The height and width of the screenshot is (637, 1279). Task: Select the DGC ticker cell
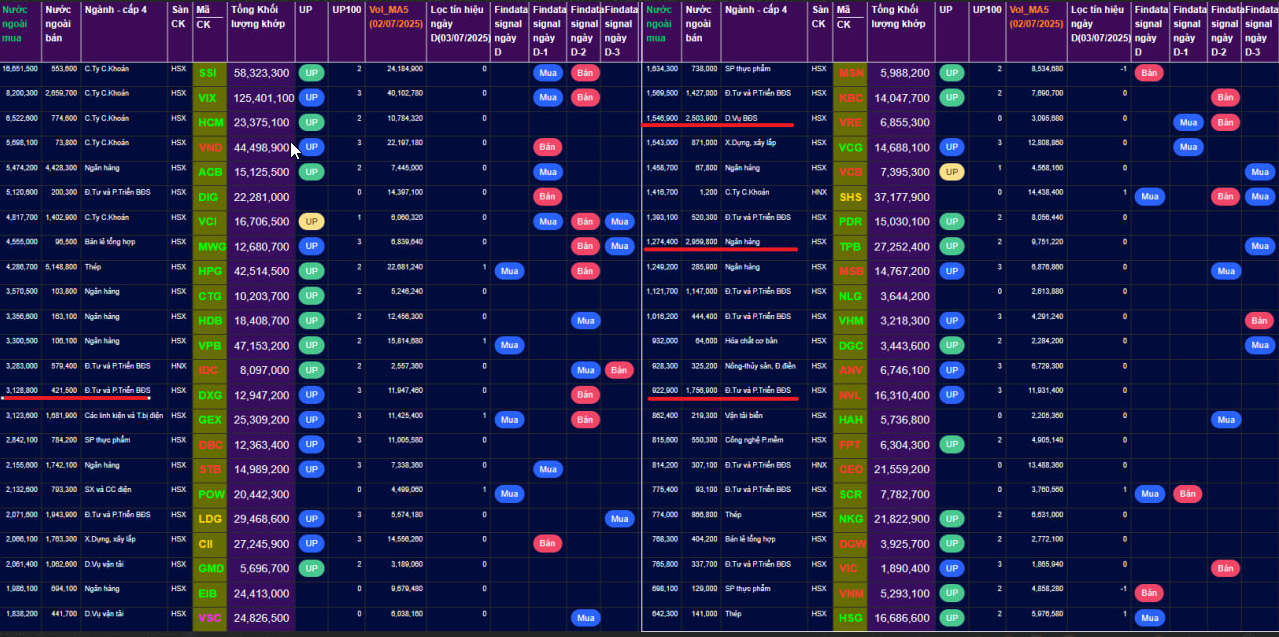point(850,345)
